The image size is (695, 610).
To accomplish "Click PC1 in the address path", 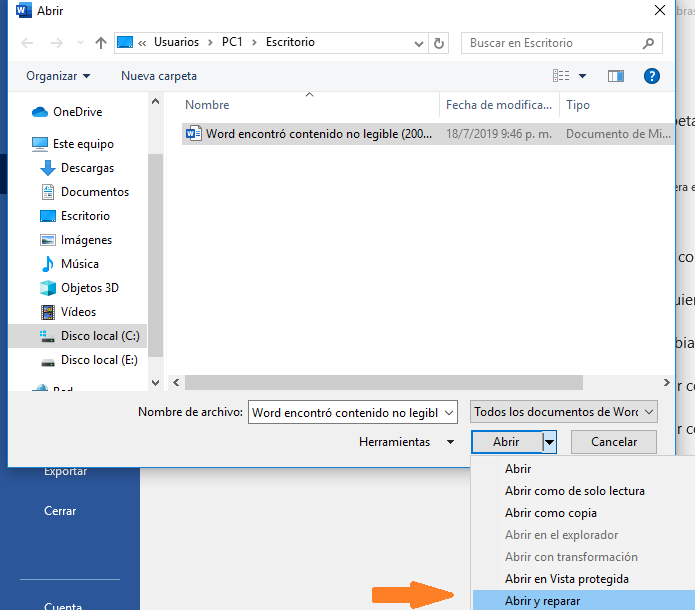I will click(232, 42).
